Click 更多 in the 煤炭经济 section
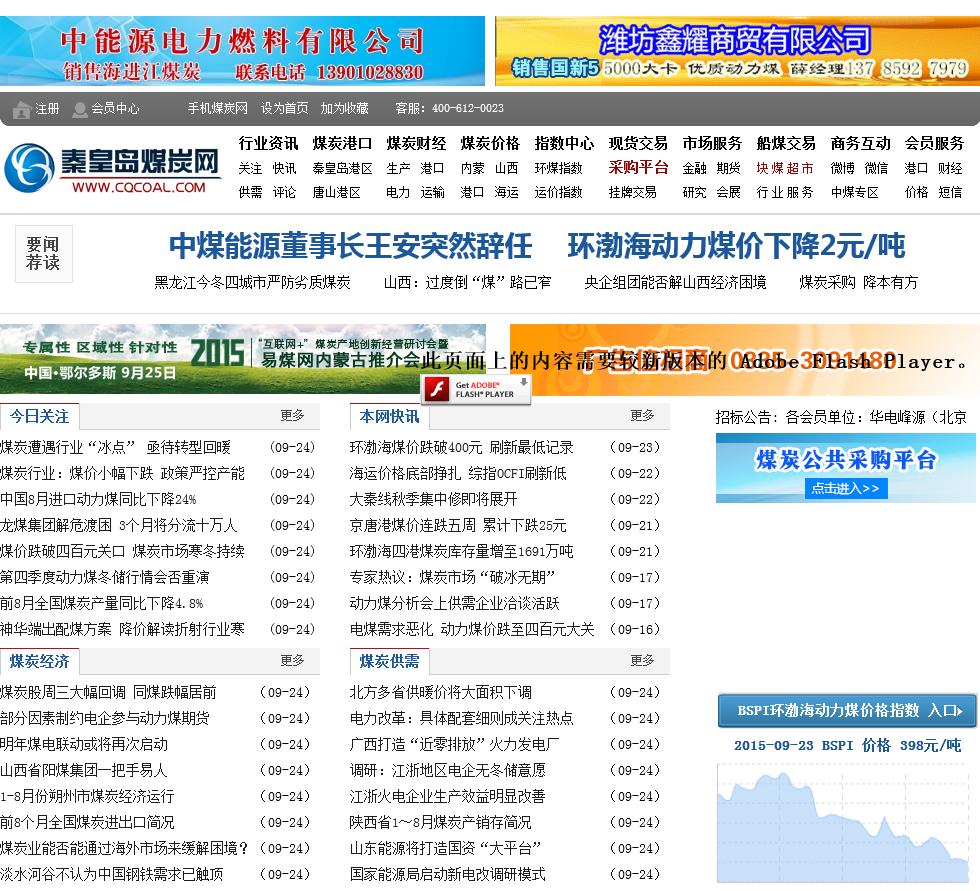980x891 pixels. (292, 661)
